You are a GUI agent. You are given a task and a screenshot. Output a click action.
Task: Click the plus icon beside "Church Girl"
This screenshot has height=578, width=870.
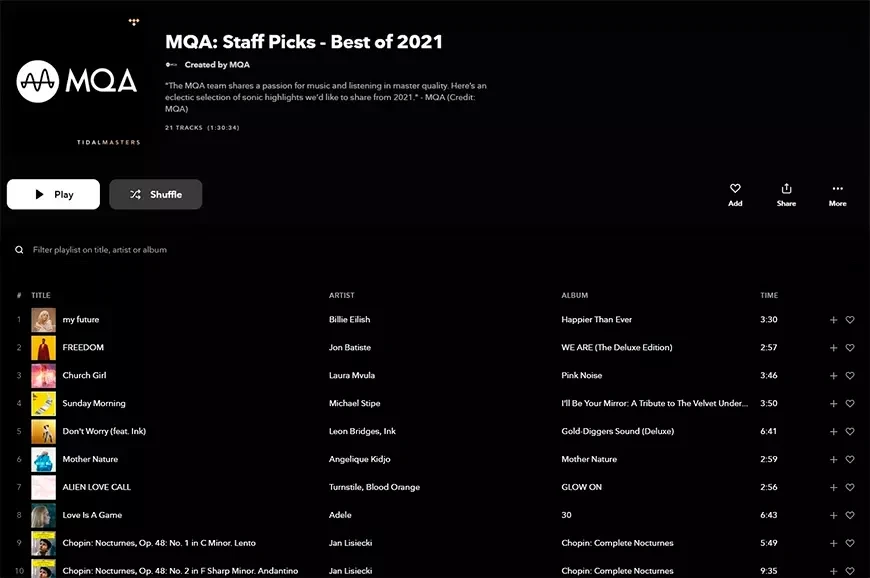[x=833, y=376]
